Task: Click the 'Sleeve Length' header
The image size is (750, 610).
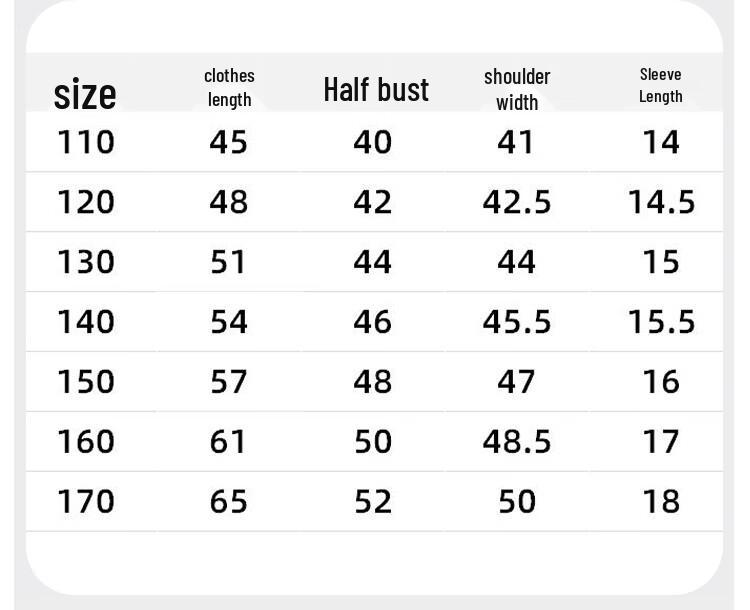Action: [x=661, y=86]
